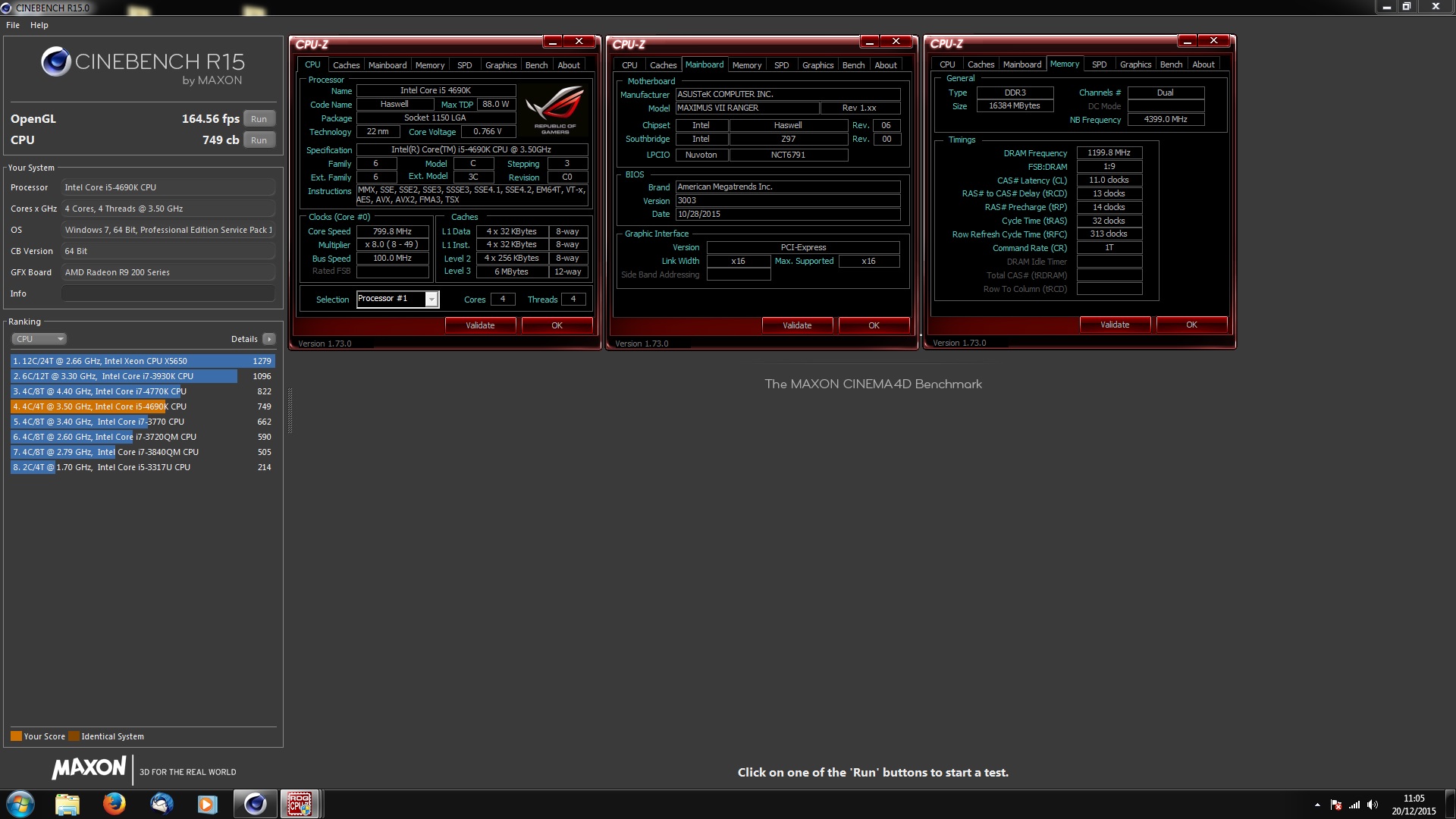Run the CPU benchmark
Image resolution: width=1456 pixels, height=819 pixels.
pos(259,140)
